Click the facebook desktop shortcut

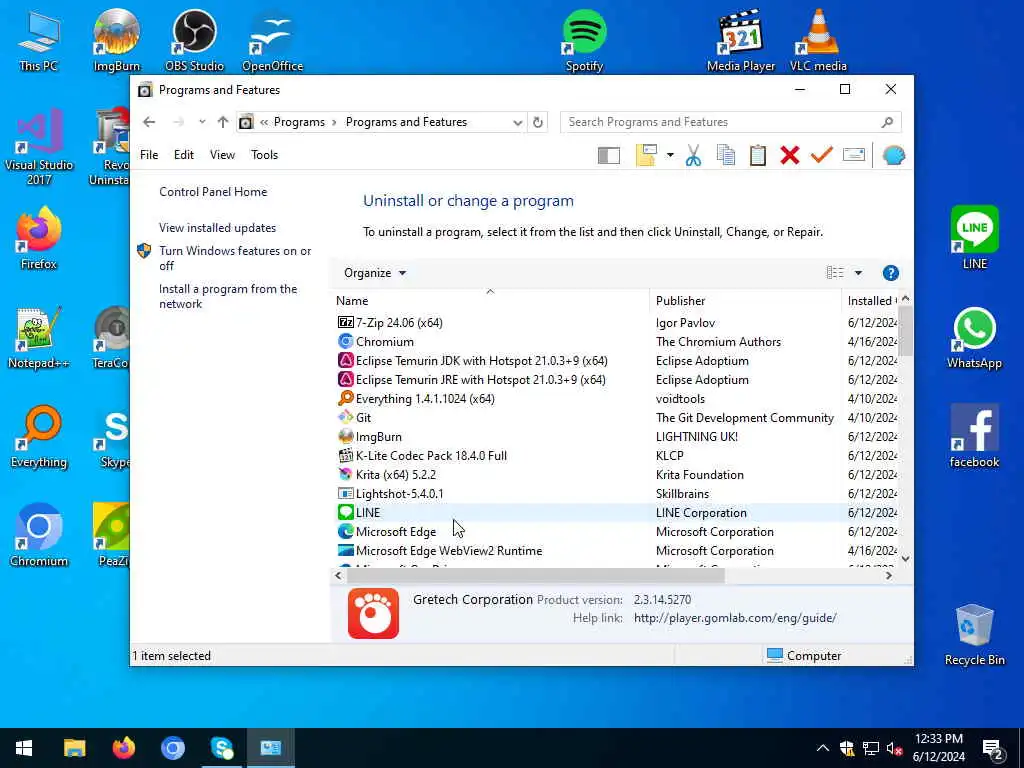974,436
